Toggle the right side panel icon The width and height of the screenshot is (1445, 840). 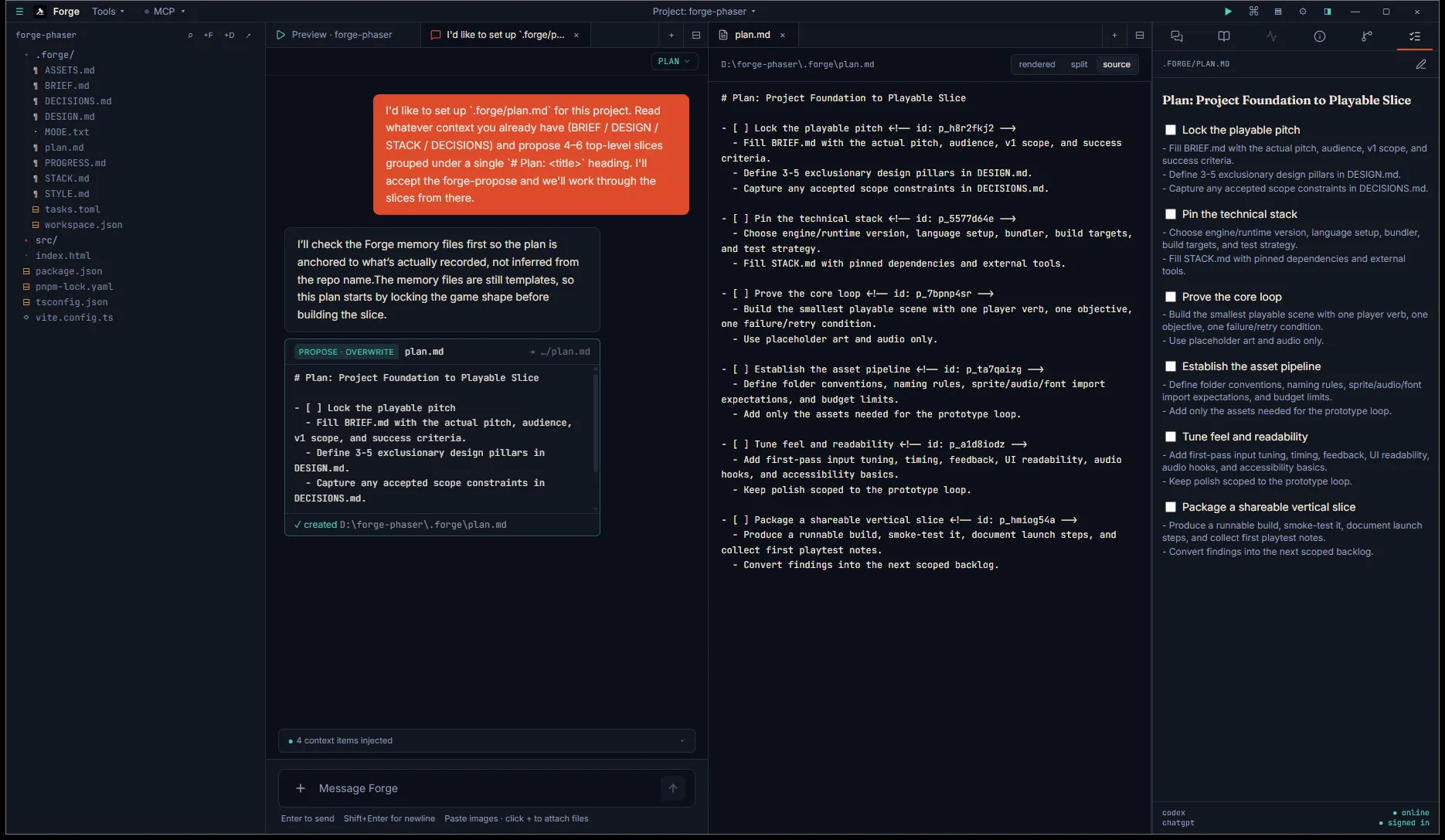click(x=1328, y=12)
